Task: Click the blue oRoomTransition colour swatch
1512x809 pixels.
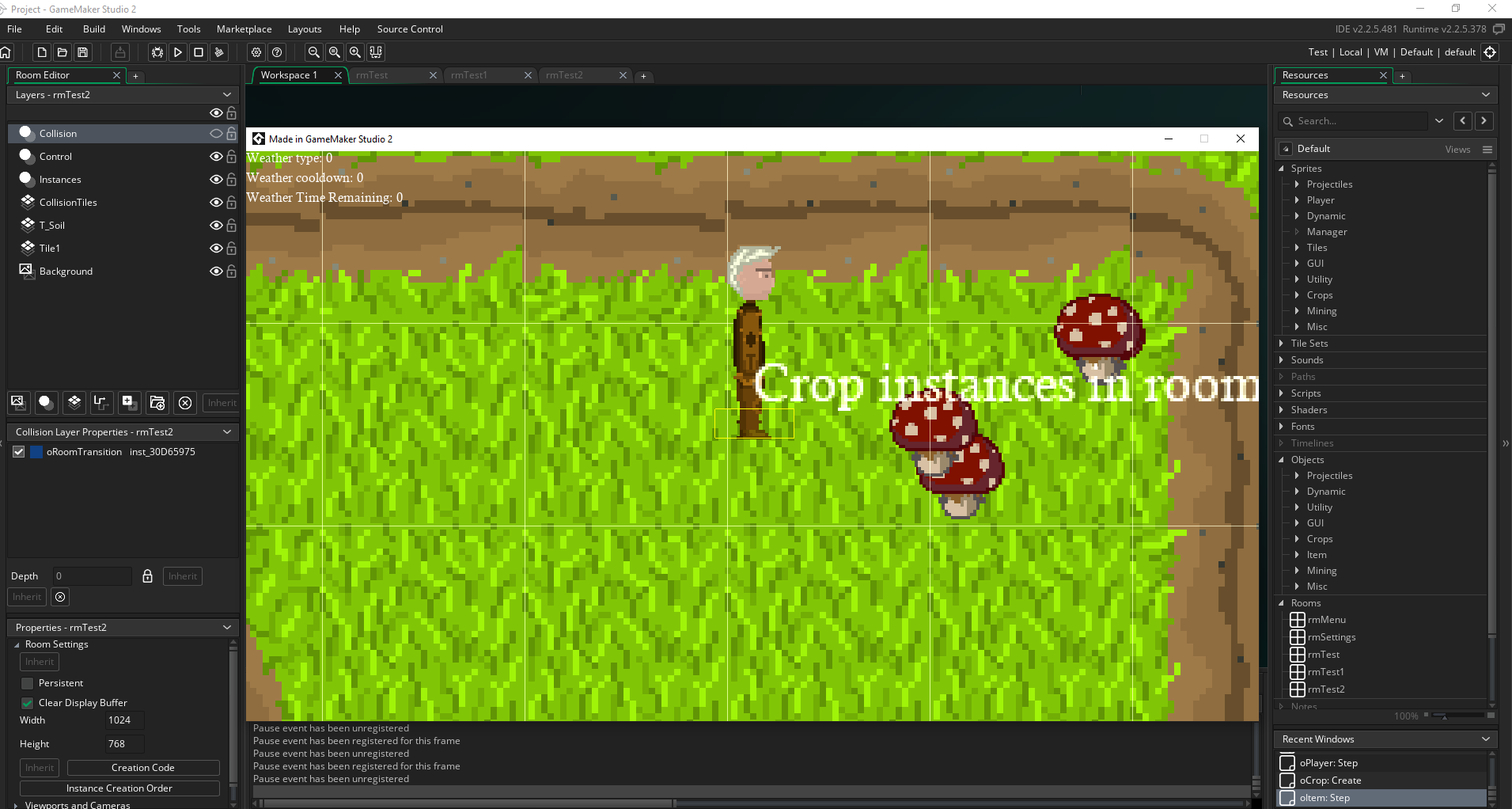Action: click(36, 452)
